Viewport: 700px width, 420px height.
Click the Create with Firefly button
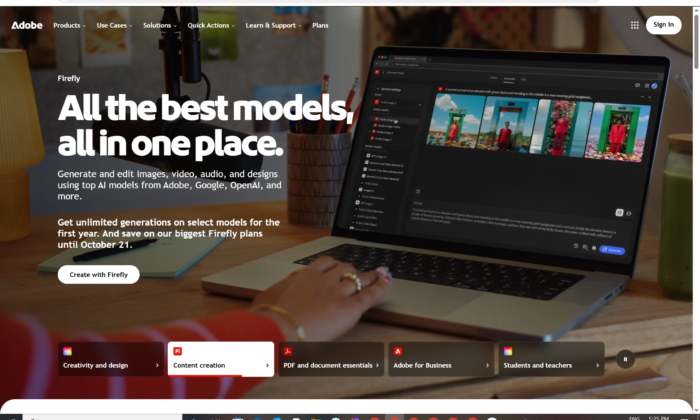click(99, 274)
